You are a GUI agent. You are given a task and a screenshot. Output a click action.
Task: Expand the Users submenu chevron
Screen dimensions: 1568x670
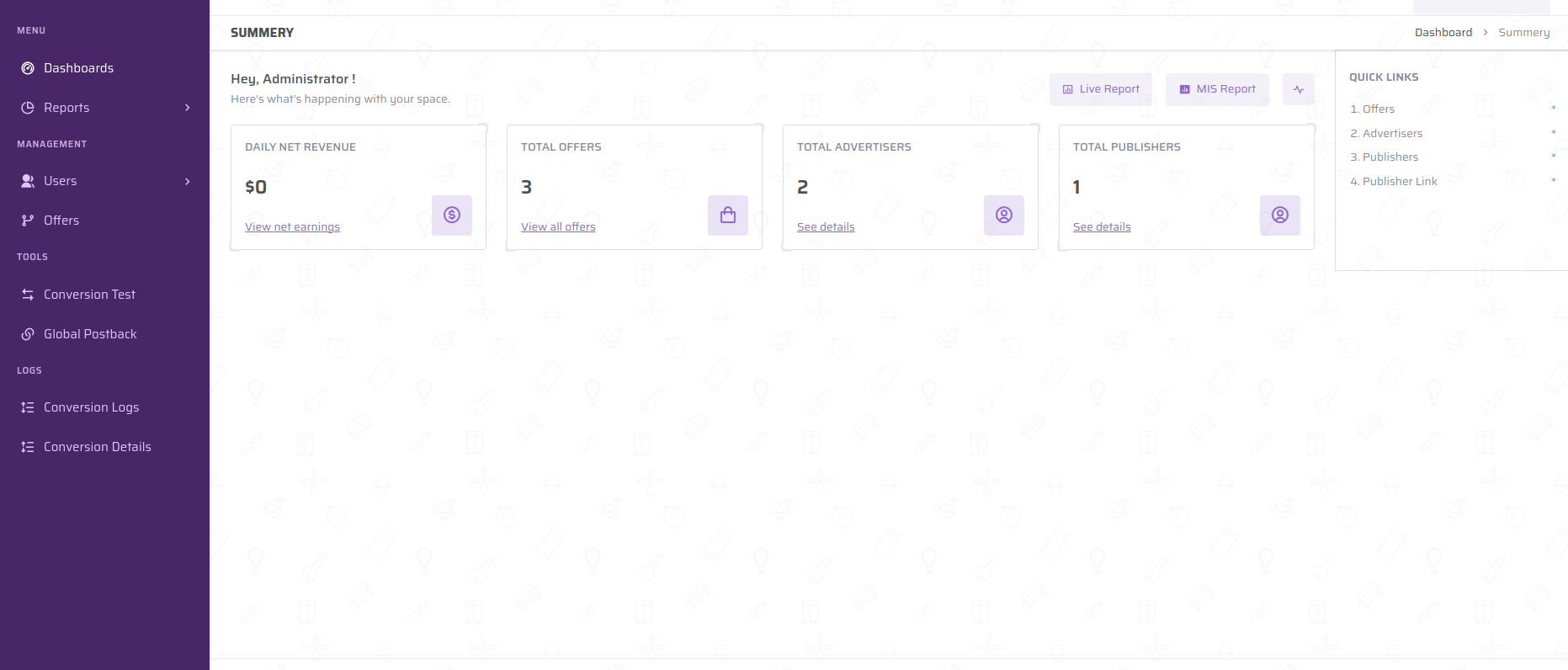188,181
